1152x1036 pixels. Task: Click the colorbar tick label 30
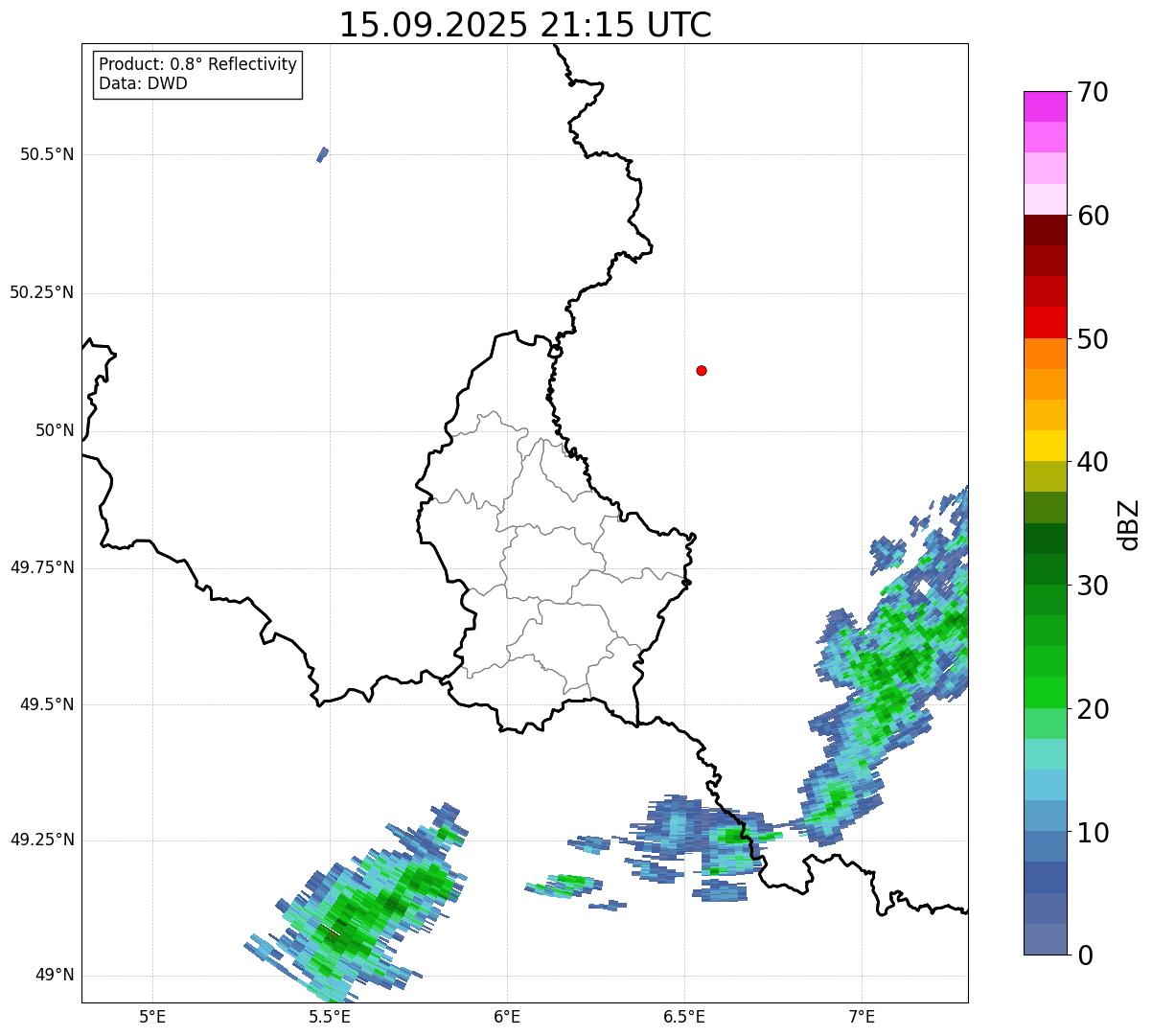pos(1093,586)
